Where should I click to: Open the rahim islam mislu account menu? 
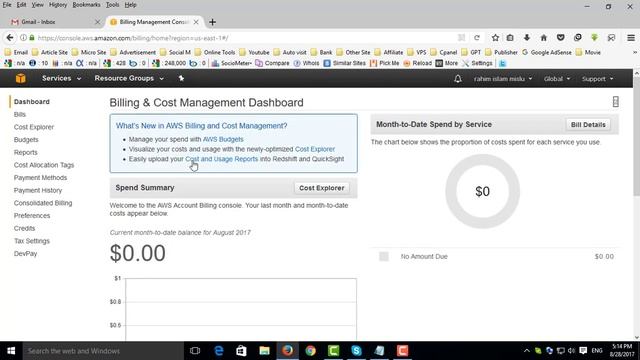pyautogui.click(x=503, y=79)
